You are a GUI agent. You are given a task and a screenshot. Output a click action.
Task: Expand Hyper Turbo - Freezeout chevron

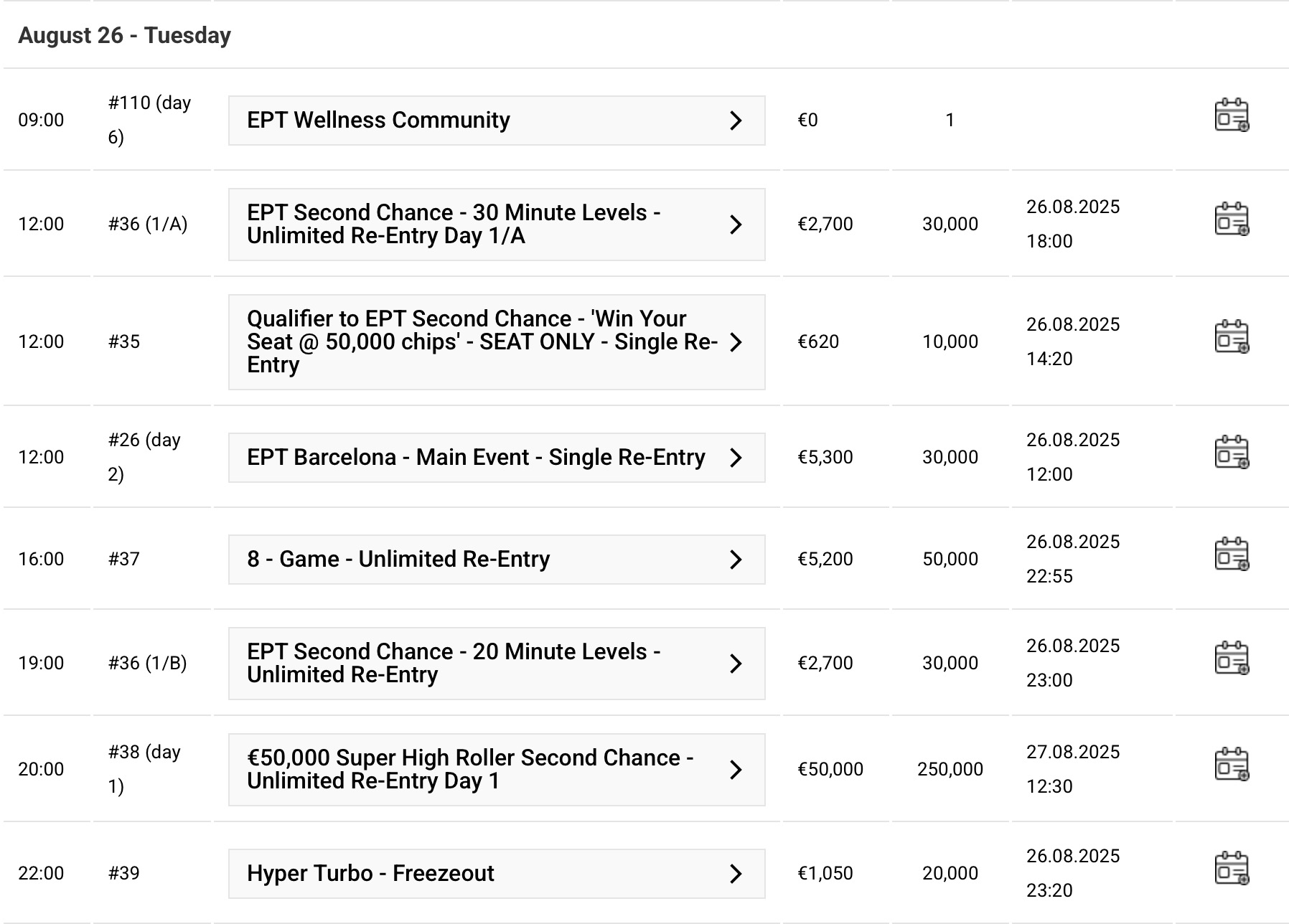pyautogui.click(x=736, y=874)
